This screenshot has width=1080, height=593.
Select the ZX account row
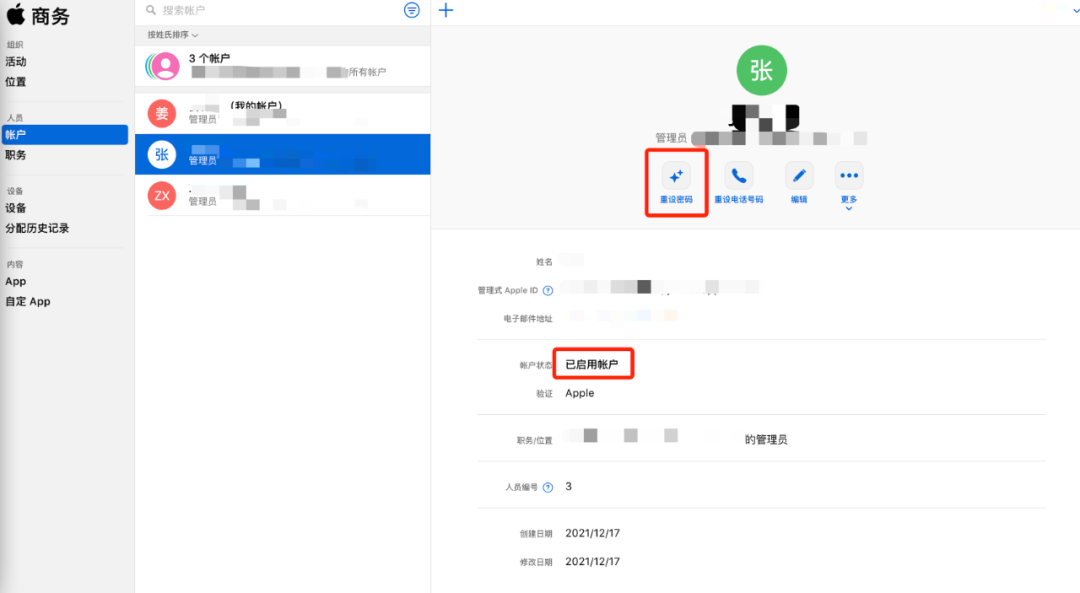pyautogui.click(x=282, y=196)
